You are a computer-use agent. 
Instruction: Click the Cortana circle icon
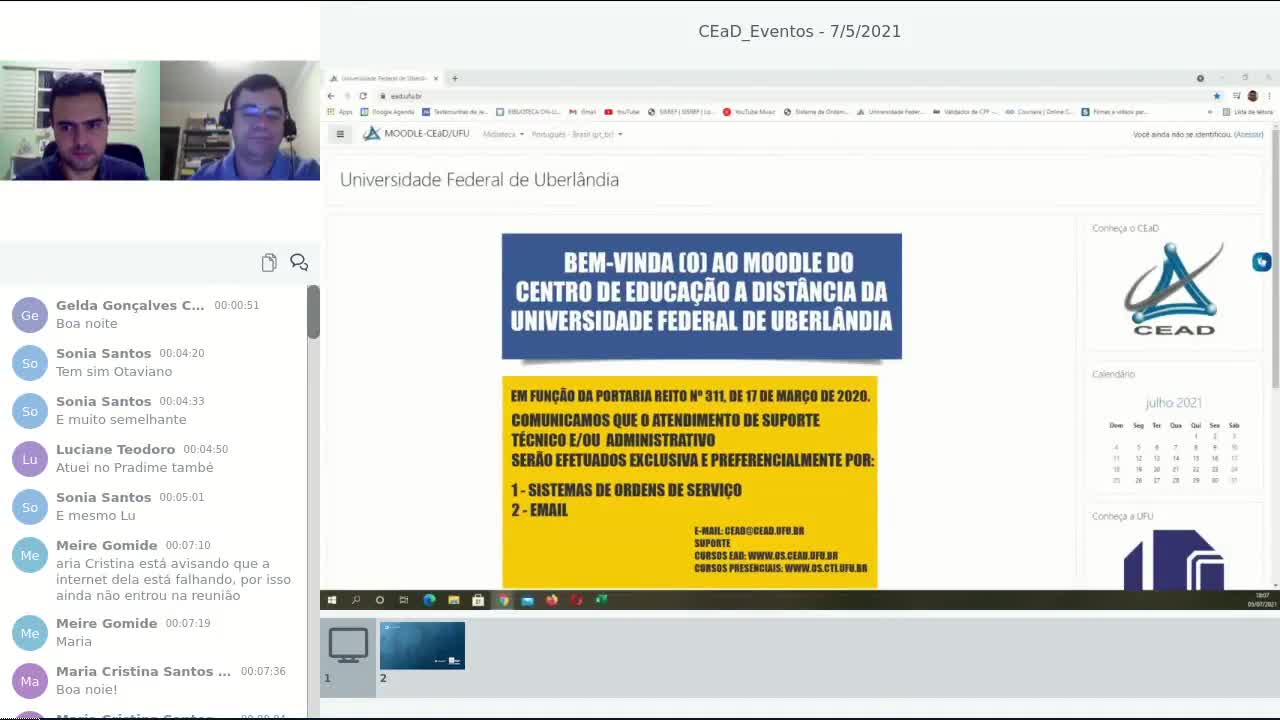(380, 600)
